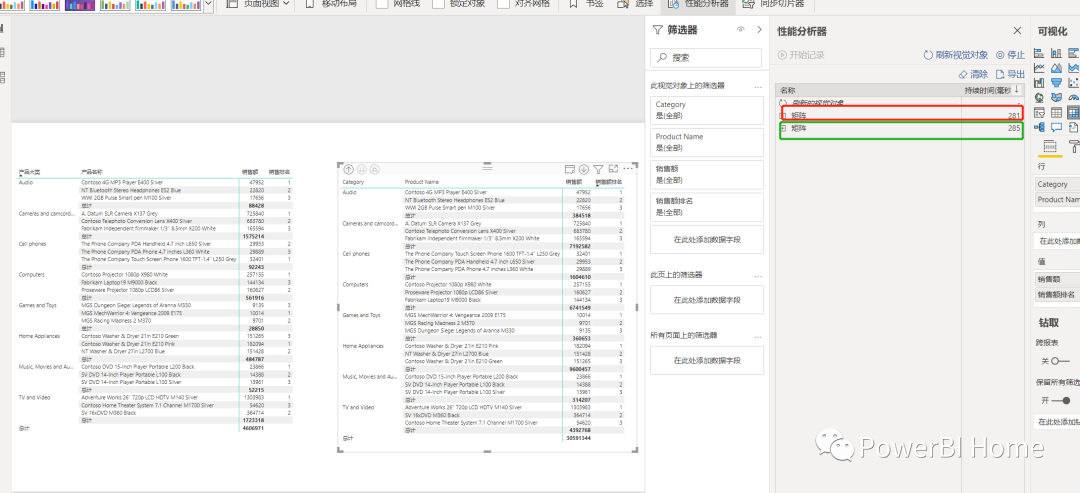Toggle the 跨报表 switch
Image resolution: width=1080 pixels, height=493 pixels.
pos(1055,361)
